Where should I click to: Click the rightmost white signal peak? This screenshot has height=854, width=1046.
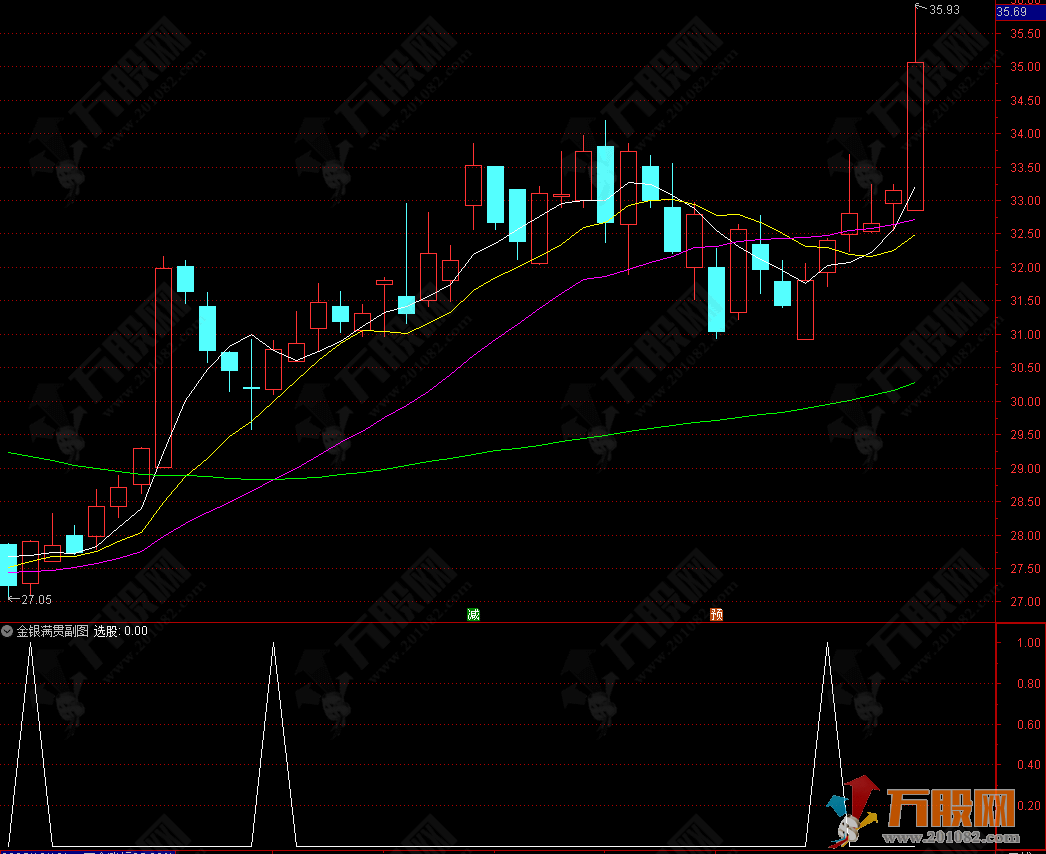tap(828, 650)
